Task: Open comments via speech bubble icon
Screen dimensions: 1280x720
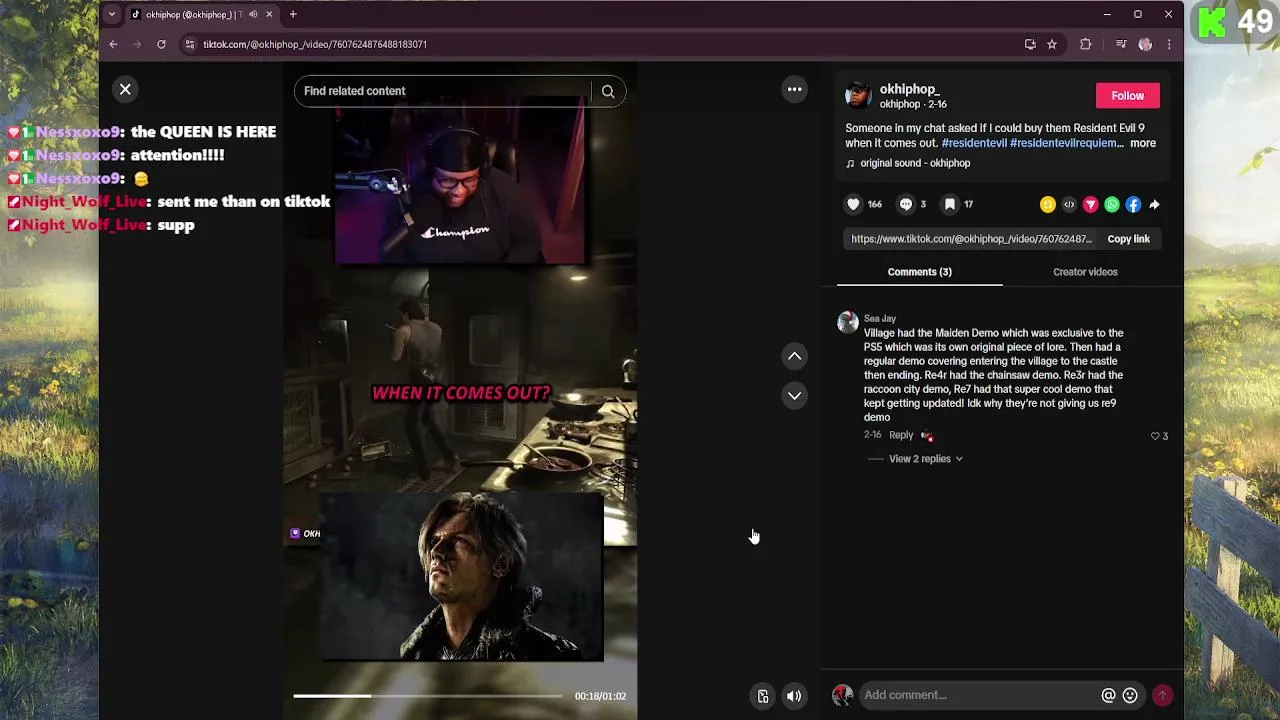Action: coord(906,204)
